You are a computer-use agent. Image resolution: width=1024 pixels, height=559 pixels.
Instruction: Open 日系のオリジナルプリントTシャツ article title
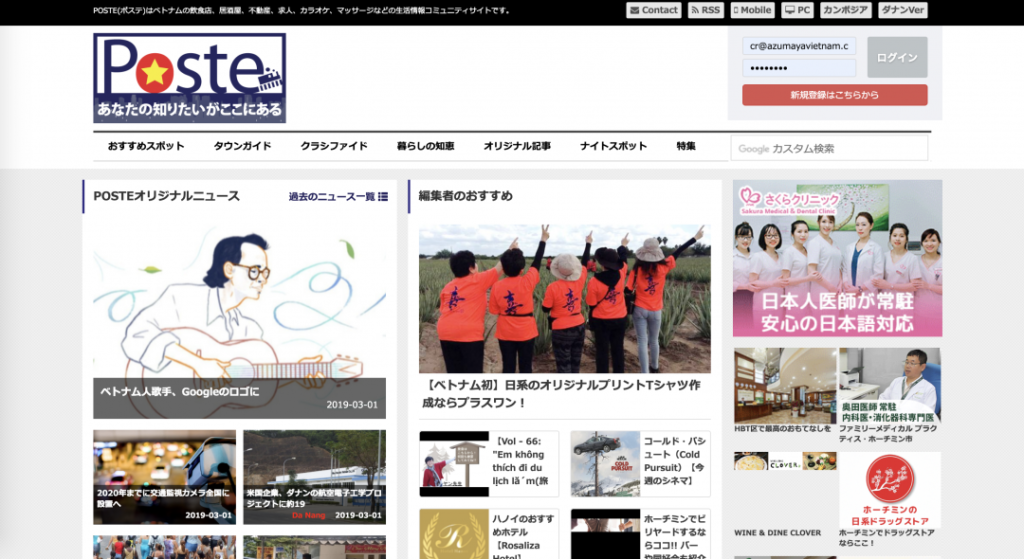562,394
